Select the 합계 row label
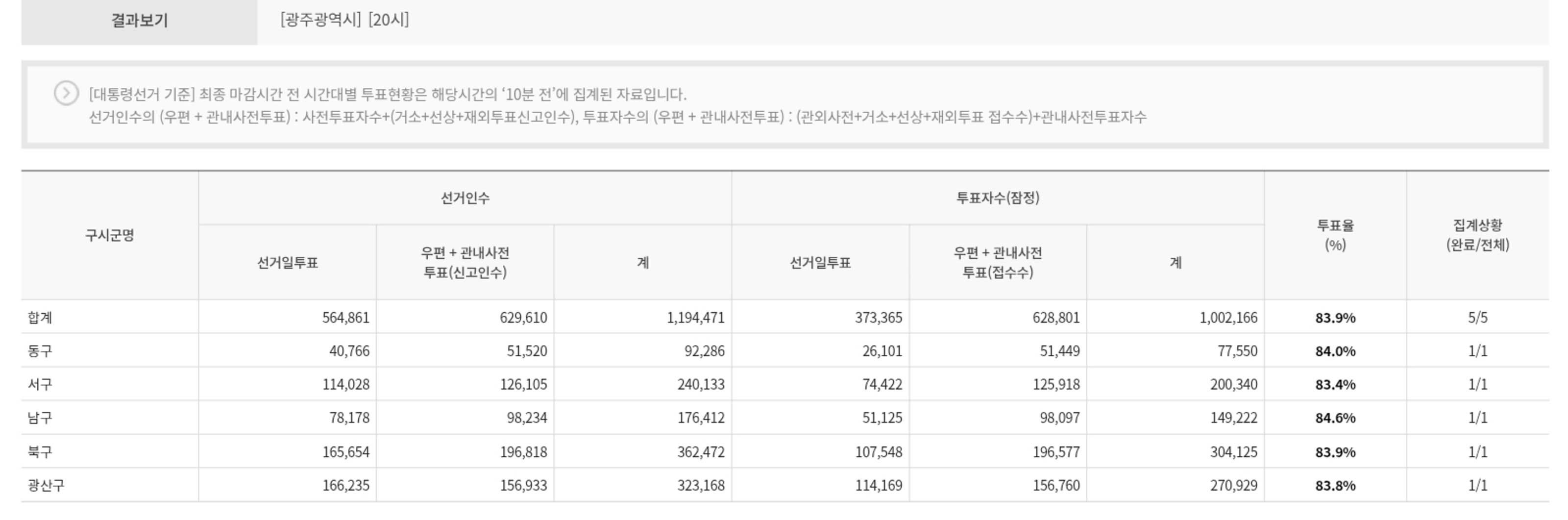The height and width of the screenshot is (520, 1568). 40,317
